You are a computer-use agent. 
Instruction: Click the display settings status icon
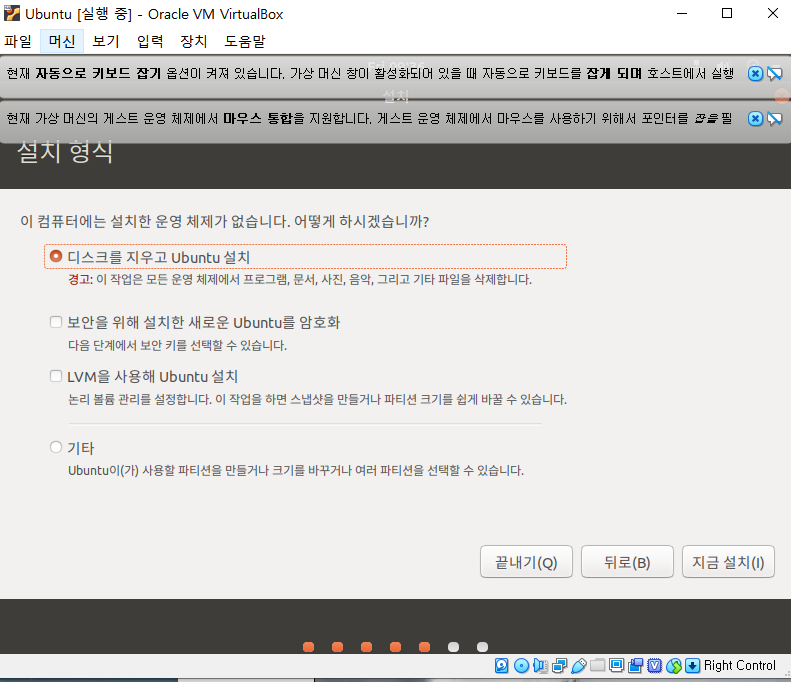pos(616,665)
